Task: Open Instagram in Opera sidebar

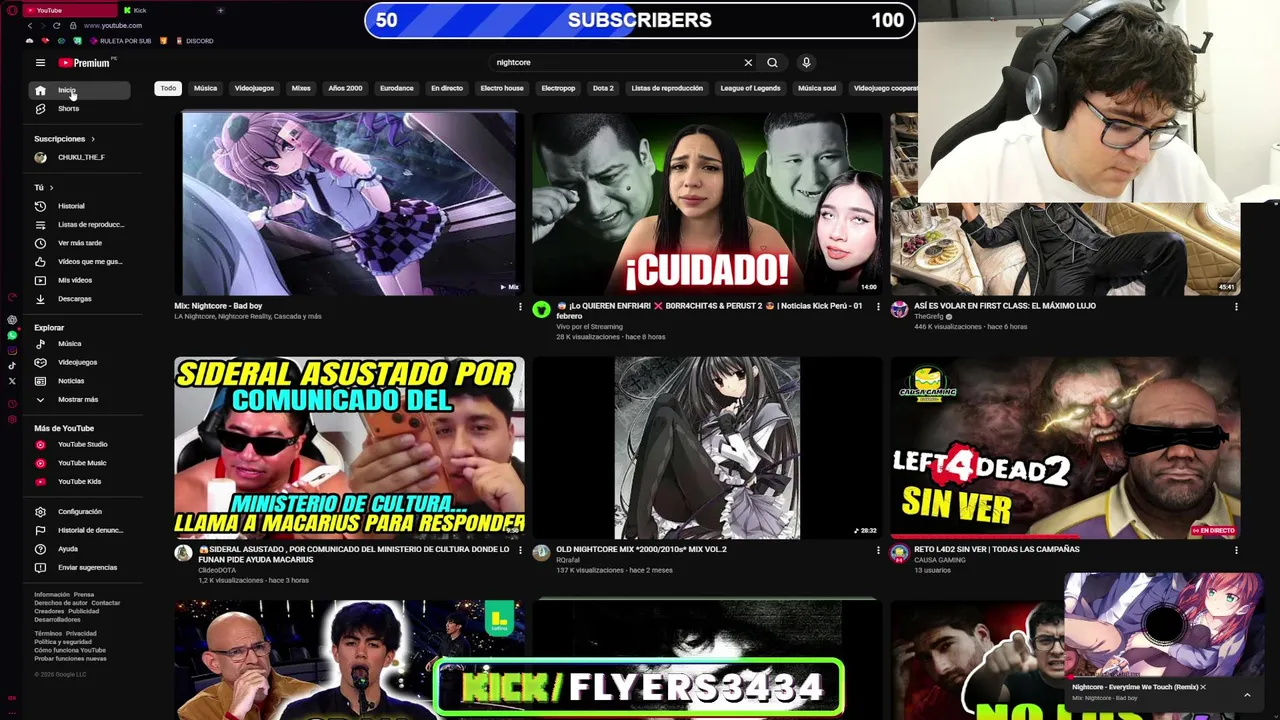Action: tap(12, 350)
